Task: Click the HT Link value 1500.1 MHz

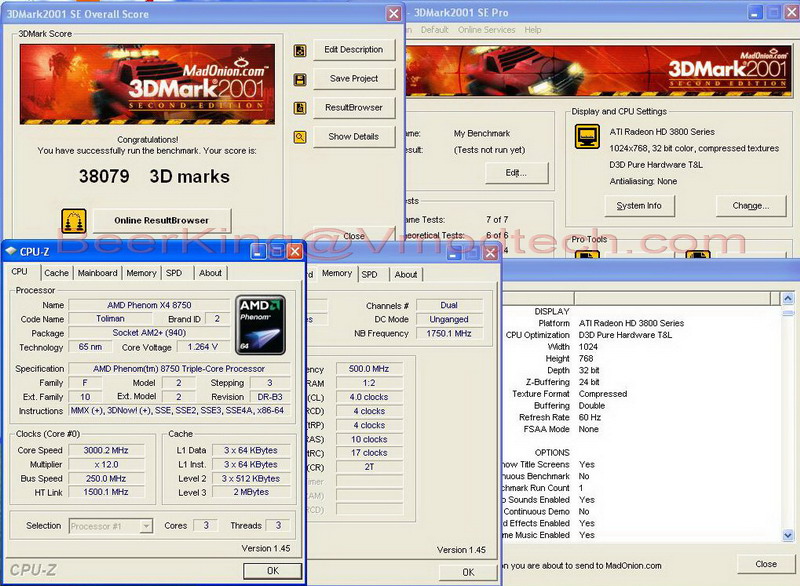Action: [106, 492]
